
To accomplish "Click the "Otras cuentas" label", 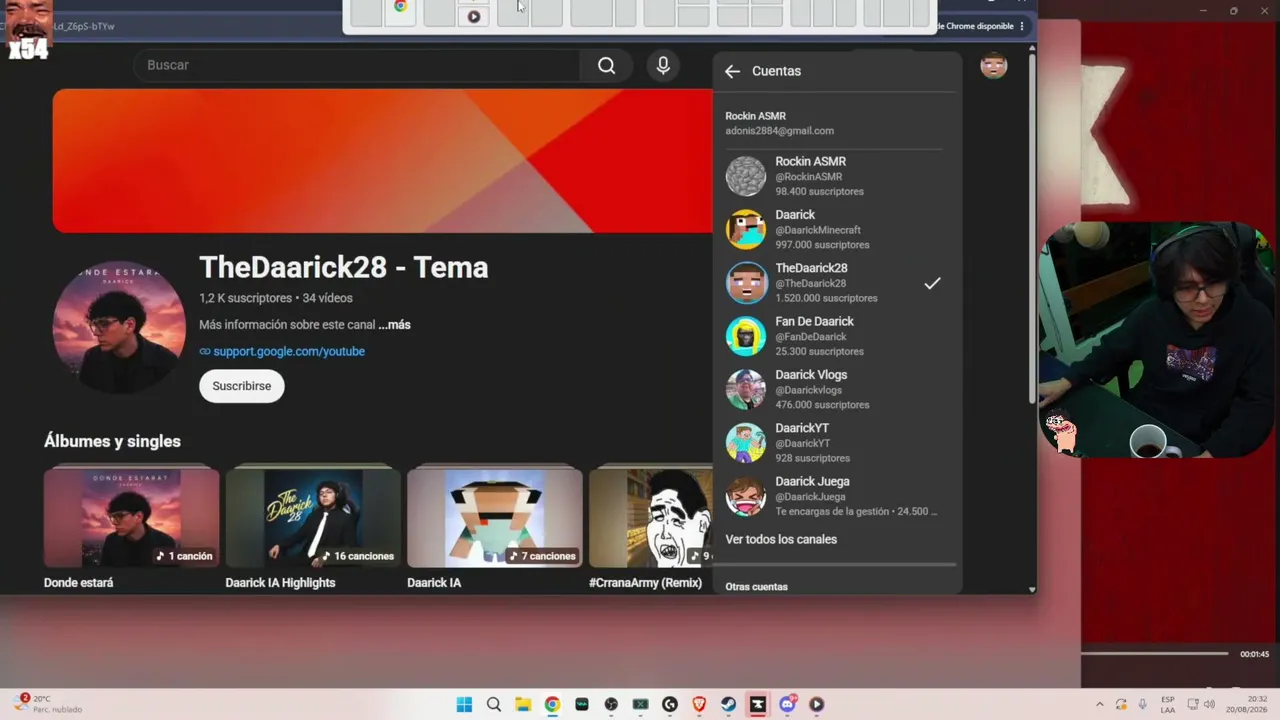I will tap(756, 587).
